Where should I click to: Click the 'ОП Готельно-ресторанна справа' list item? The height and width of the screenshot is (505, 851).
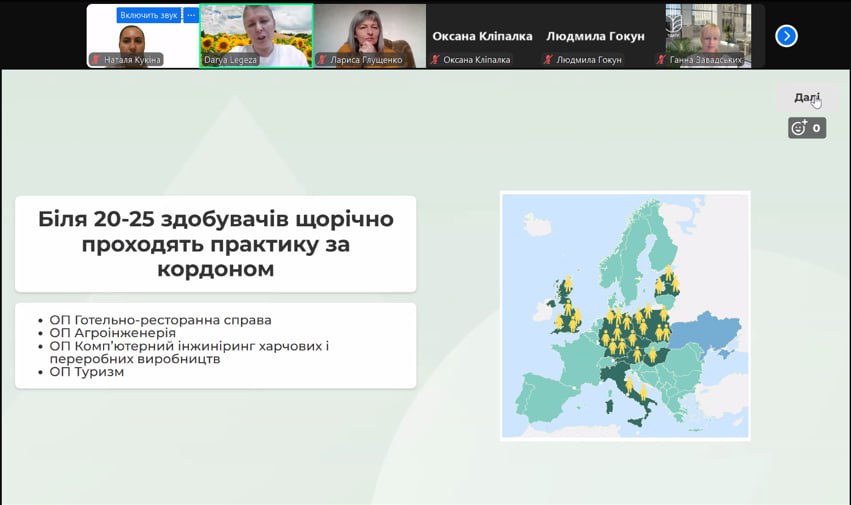(x=160, y=320)
